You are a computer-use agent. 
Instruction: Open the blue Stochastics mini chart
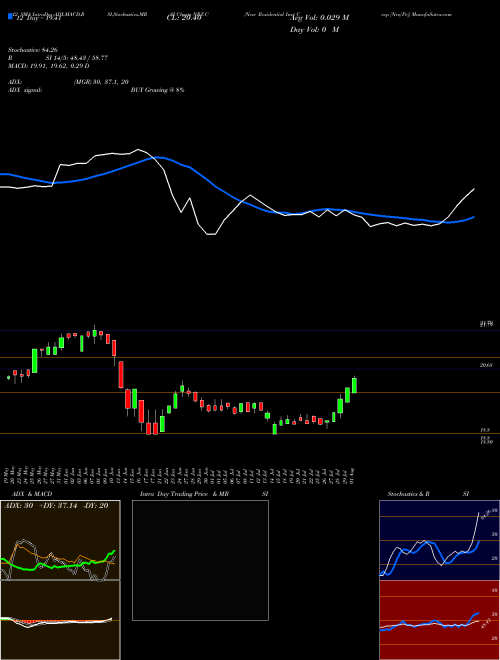[439, 540]
